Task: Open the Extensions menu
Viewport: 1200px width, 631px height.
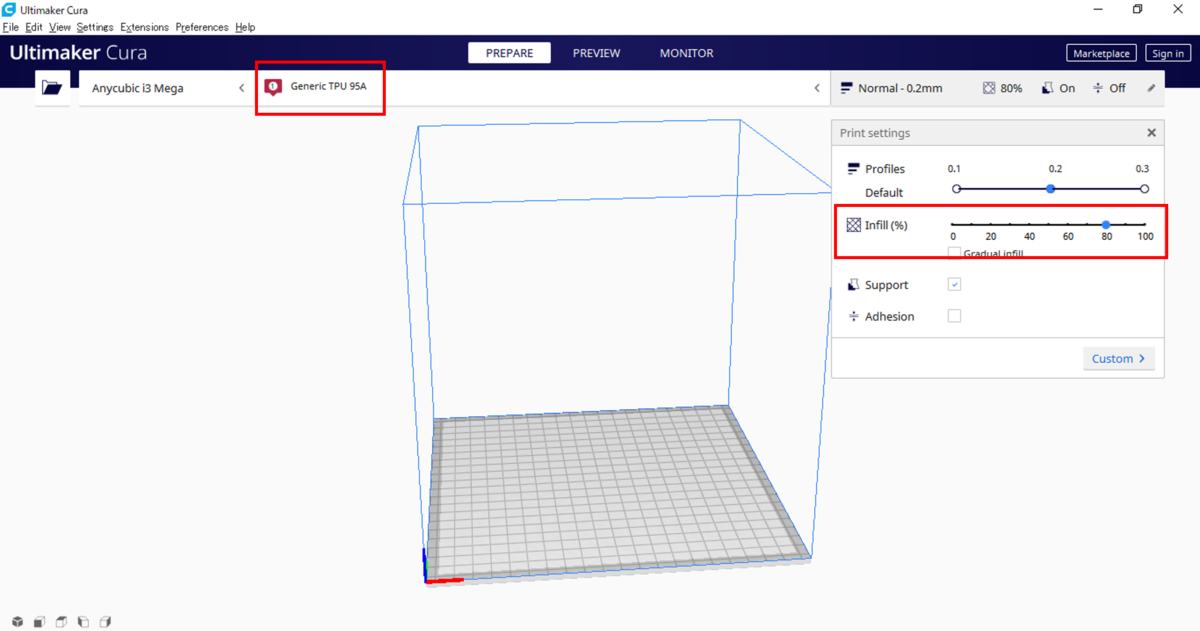Action: (x=144, y=27)
